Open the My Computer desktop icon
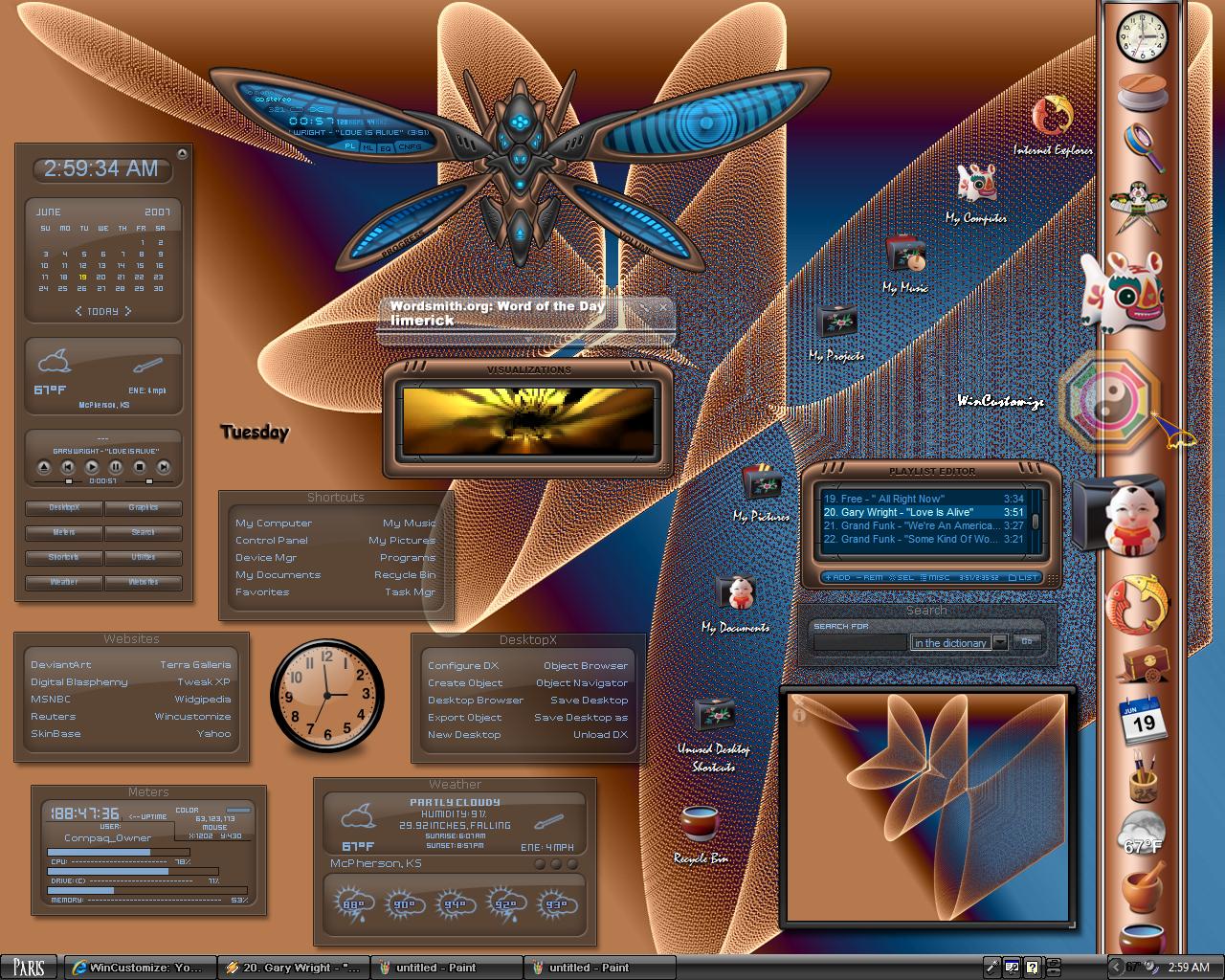The image size is (1225, 980). [x=976, y=184]
